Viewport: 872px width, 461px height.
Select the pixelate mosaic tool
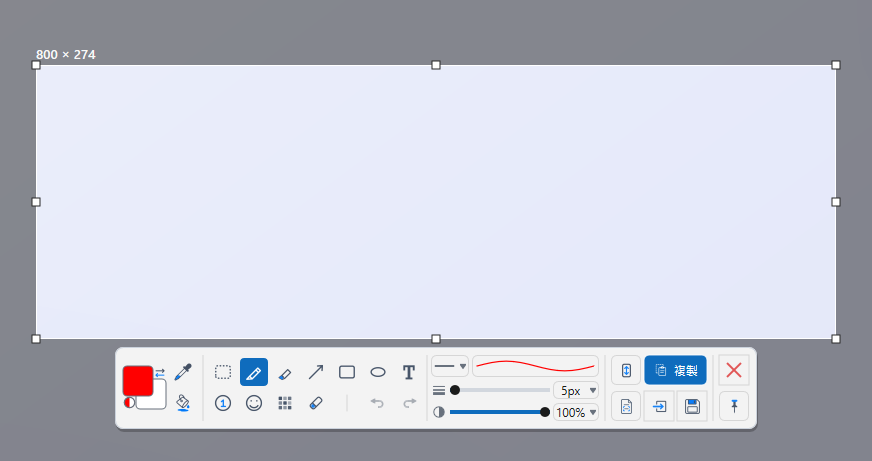285,403
